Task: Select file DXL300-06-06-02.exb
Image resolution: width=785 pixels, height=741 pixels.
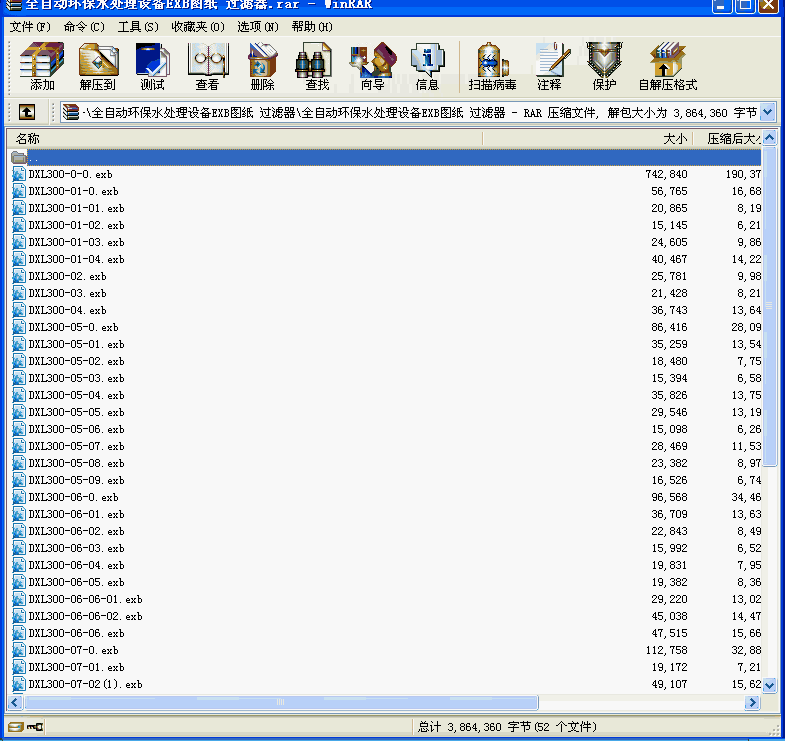Action: [x=85, y=616]
